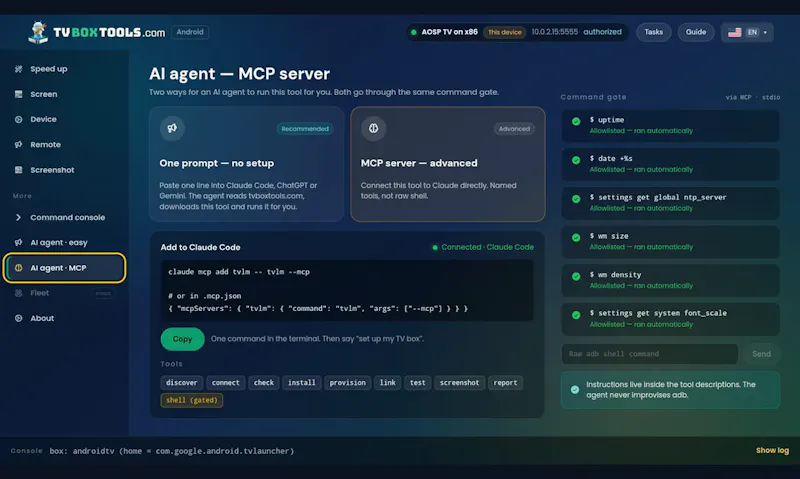This screenshot has height=479, width=800.
Task: Open the Speed up section
Action: coord(64,69)
